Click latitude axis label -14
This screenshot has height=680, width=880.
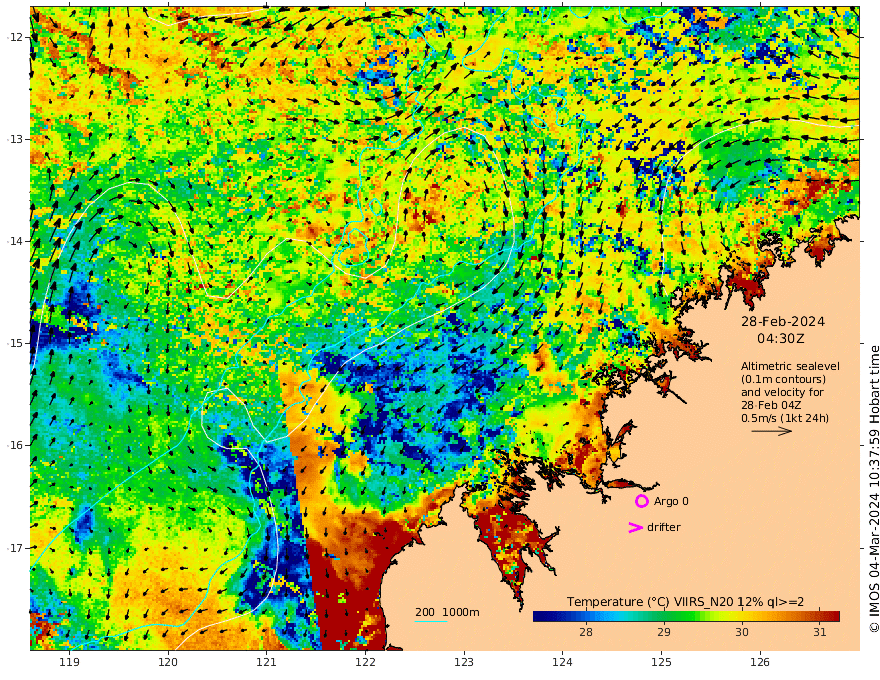coord(15,241)
